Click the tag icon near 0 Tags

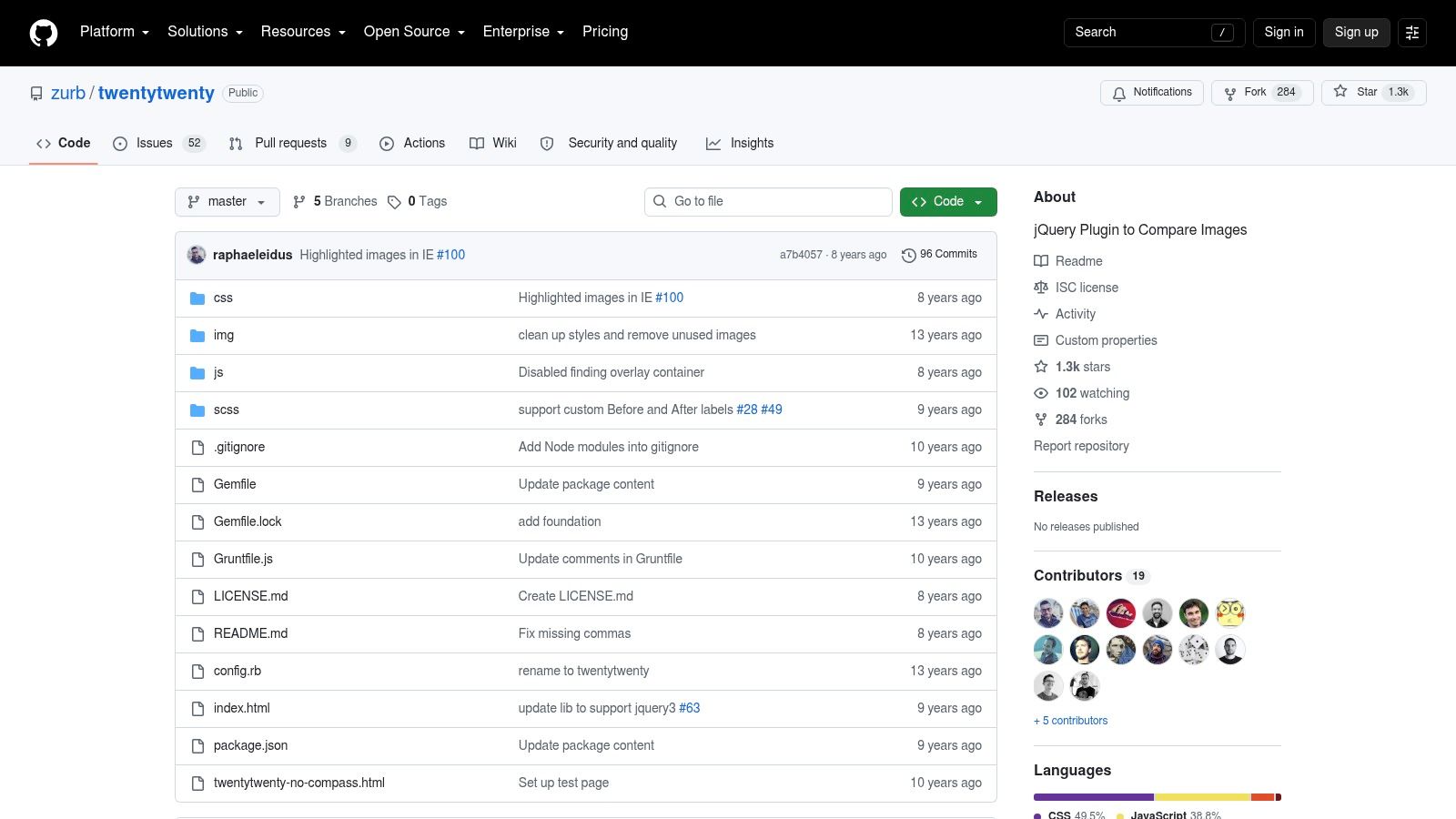394,202
